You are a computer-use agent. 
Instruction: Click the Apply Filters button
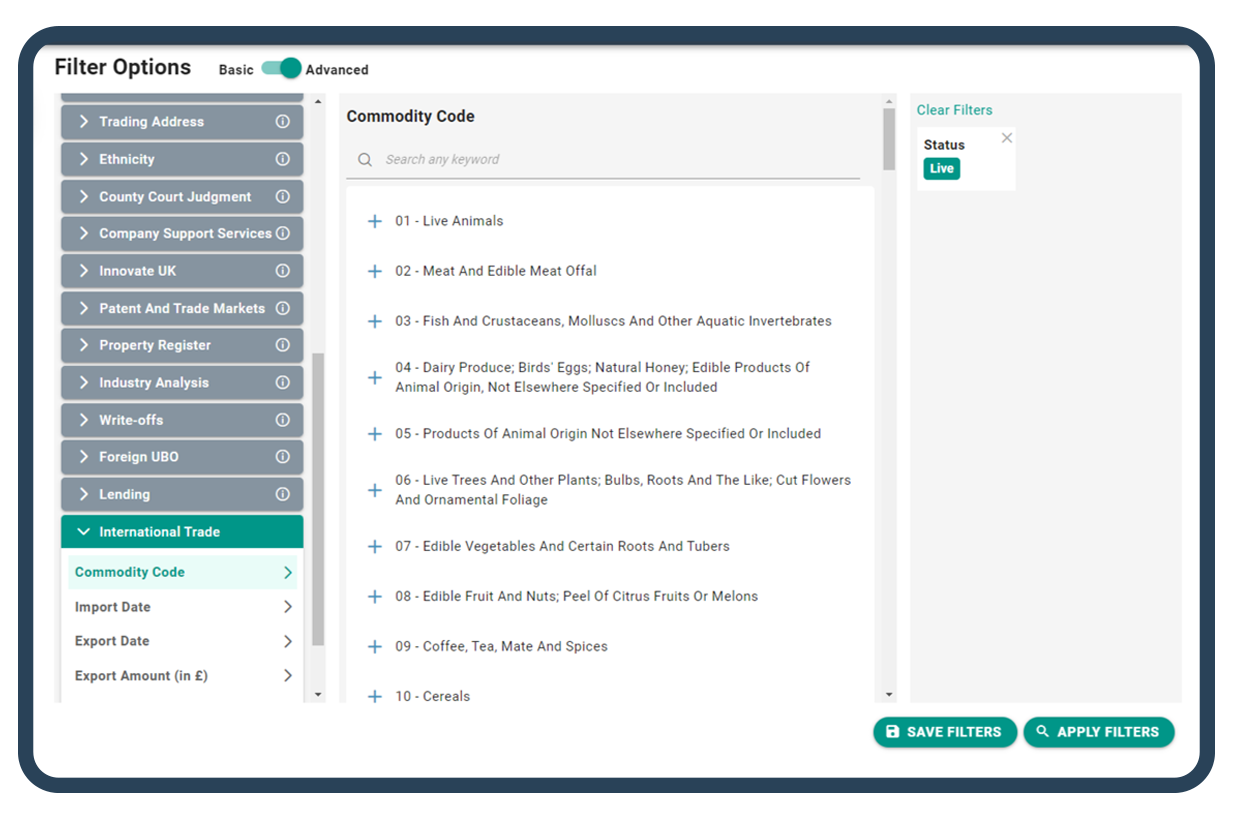coord(1098,732)
